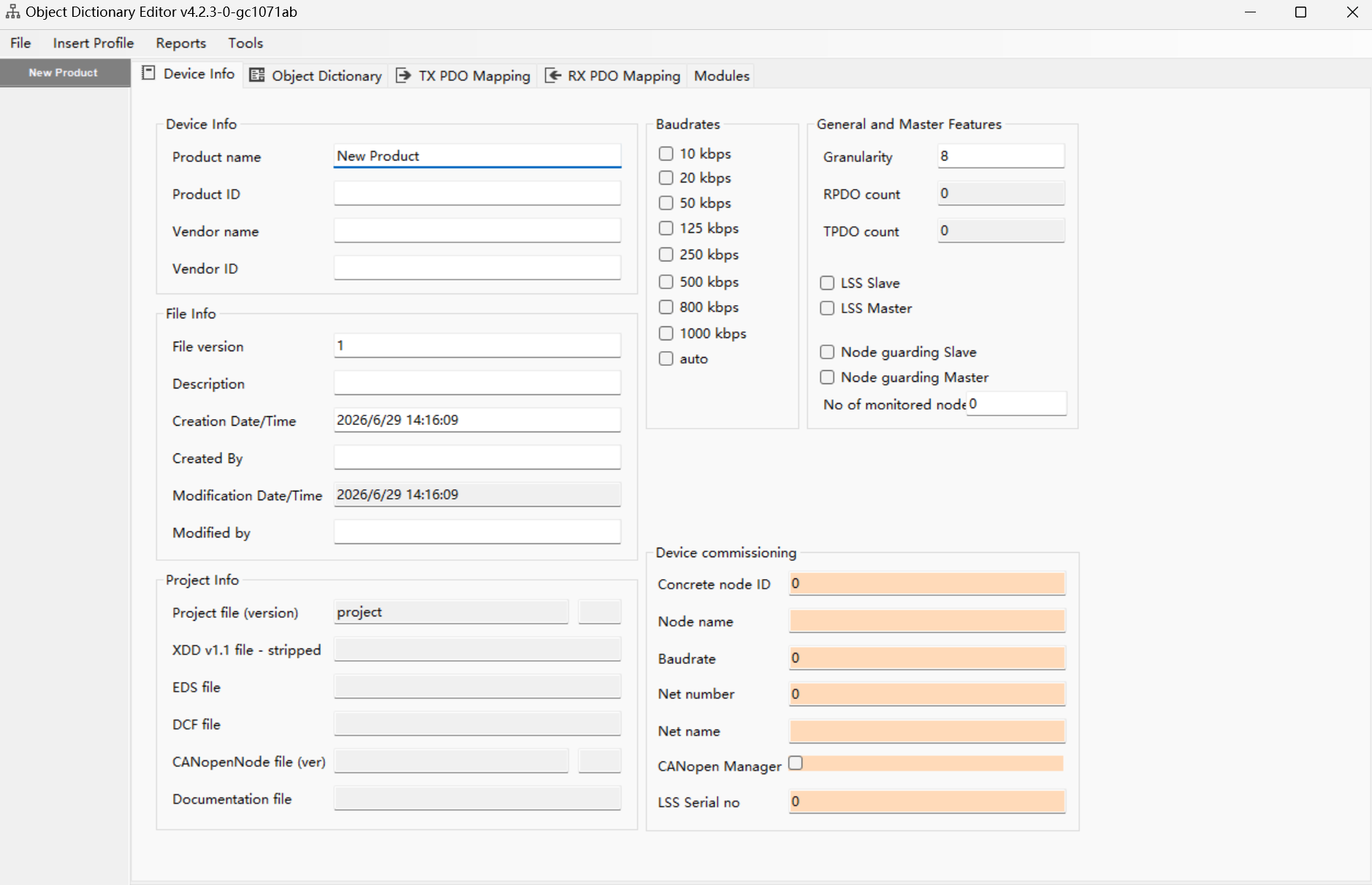Click the EDS file field

(477, 686)
